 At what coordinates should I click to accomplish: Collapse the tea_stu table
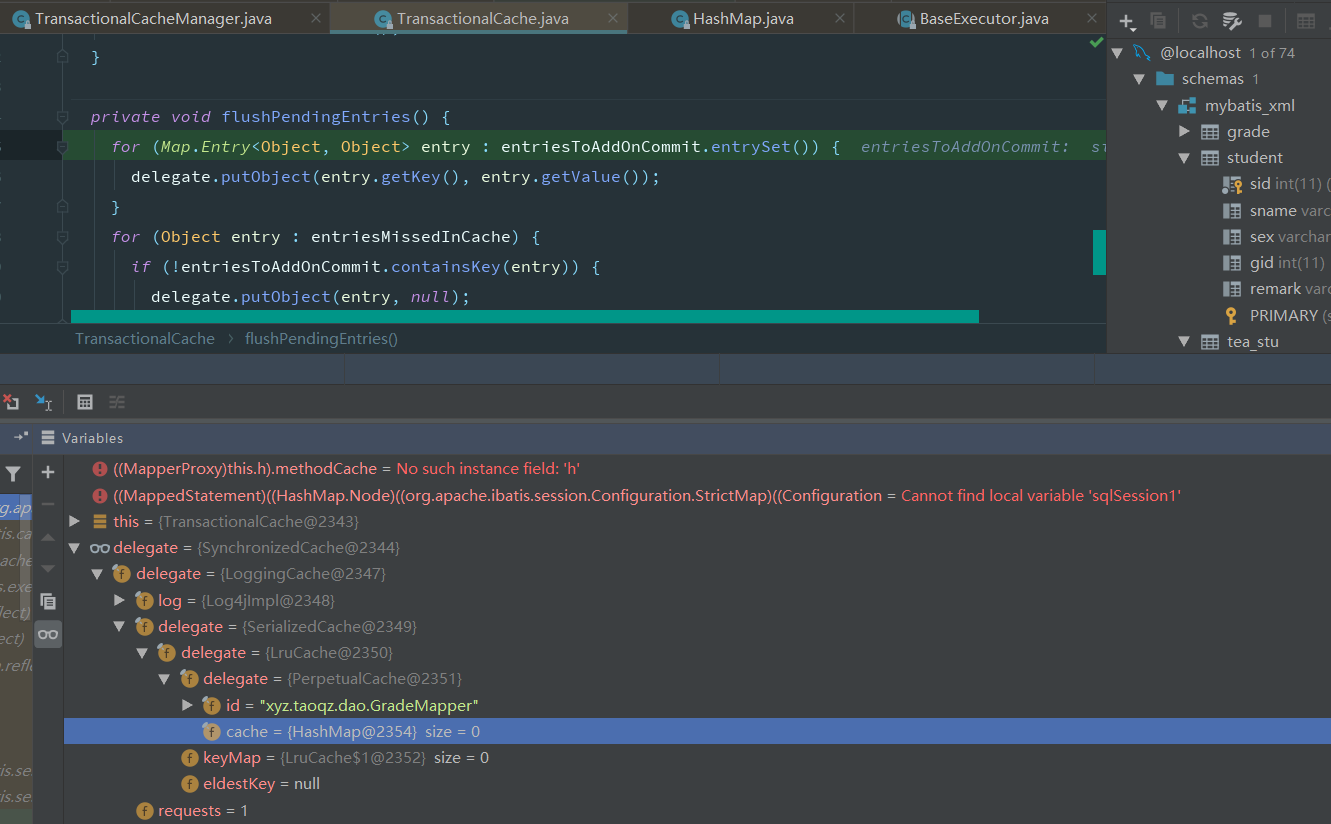1184,342
